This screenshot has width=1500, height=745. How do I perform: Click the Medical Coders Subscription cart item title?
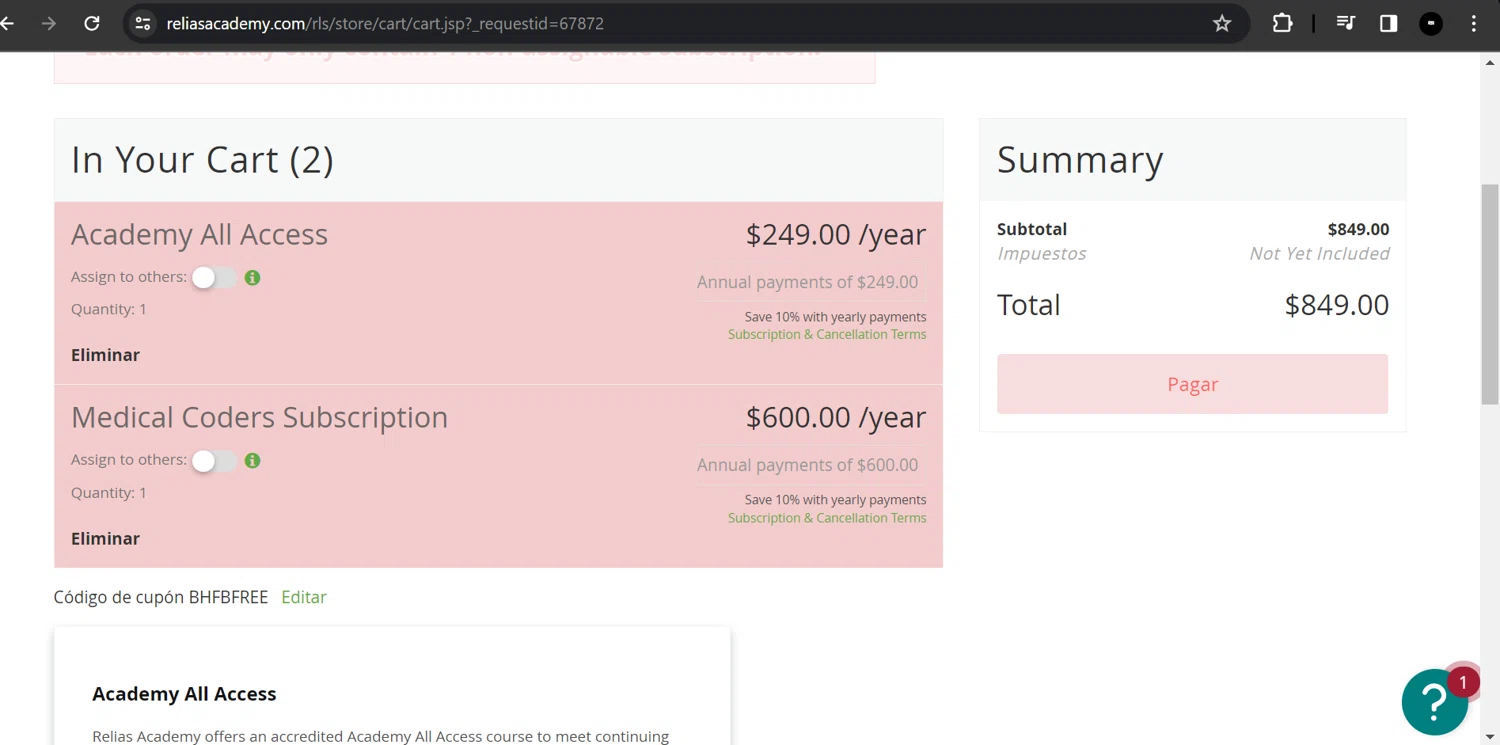tap(259, 417)
